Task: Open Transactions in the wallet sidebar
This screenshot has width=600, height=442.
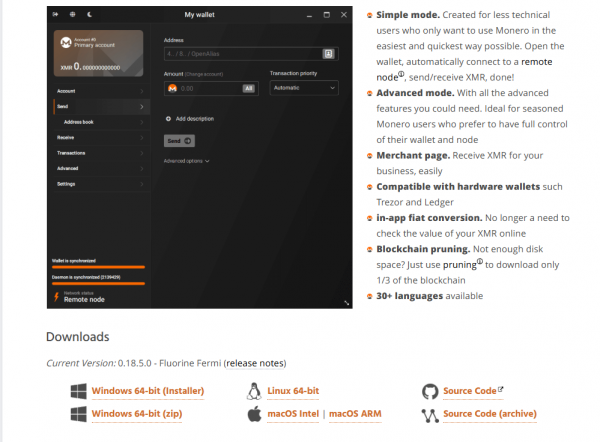Action: pos(100,153)
